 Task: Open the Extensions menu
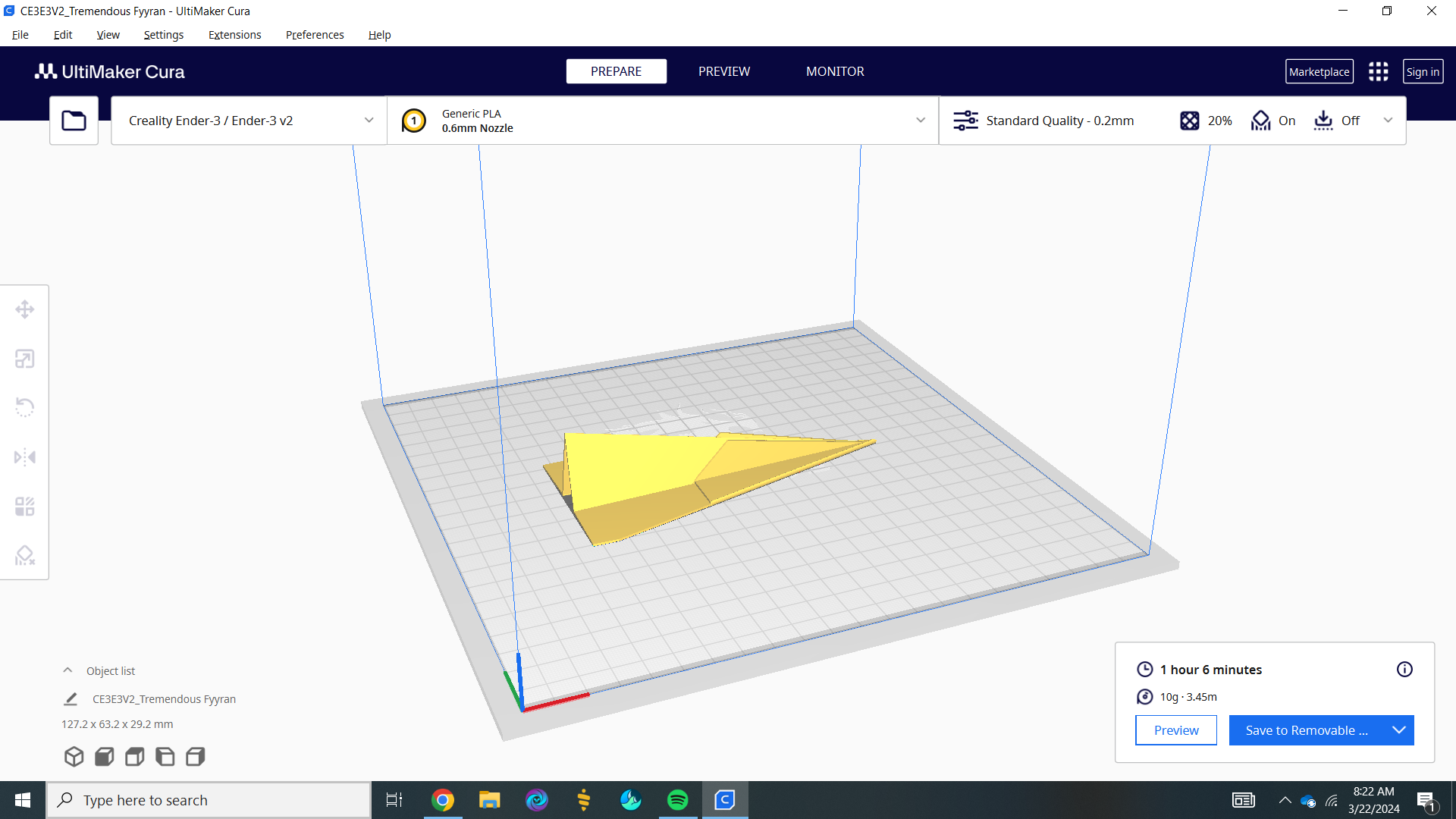point(234,35)
